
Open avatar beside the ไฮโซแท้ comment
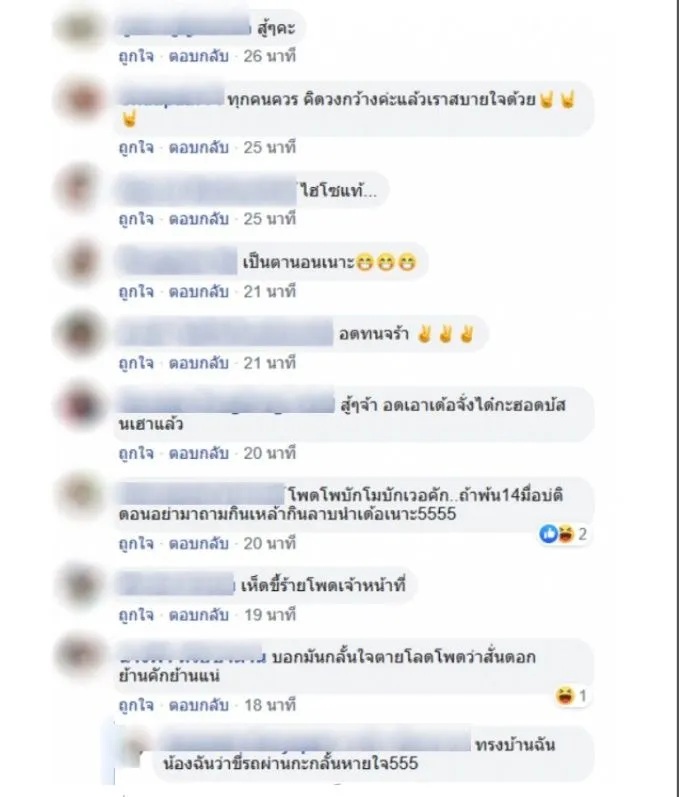pos(79,189)
